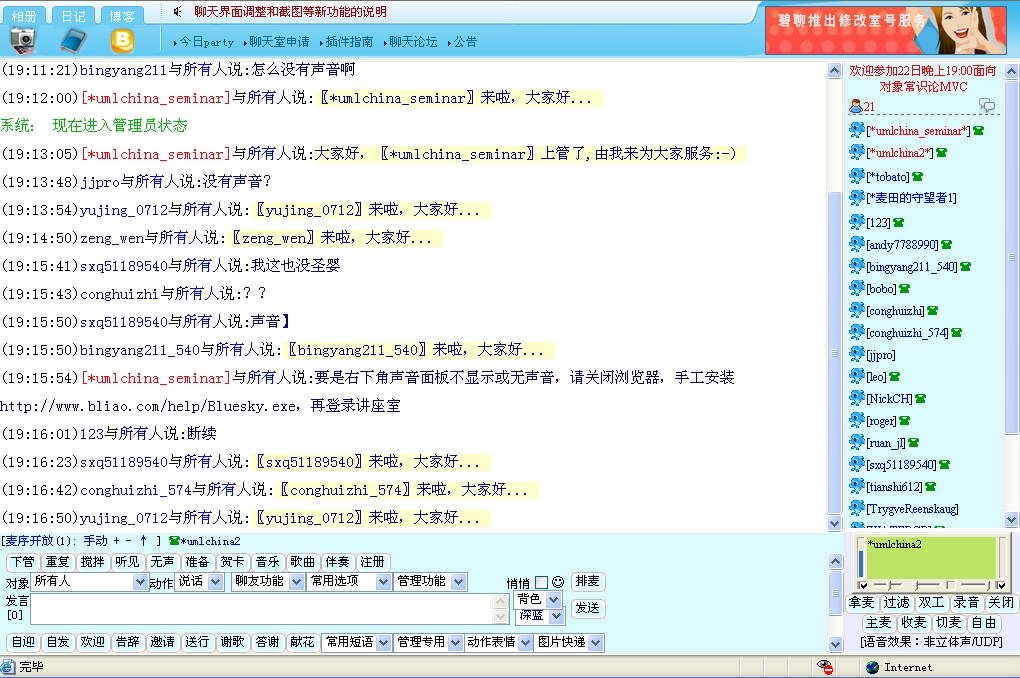Screen dimensions: 1020x678
Task: Open the 图片快递 dropdown
Action: coord(569,642)
